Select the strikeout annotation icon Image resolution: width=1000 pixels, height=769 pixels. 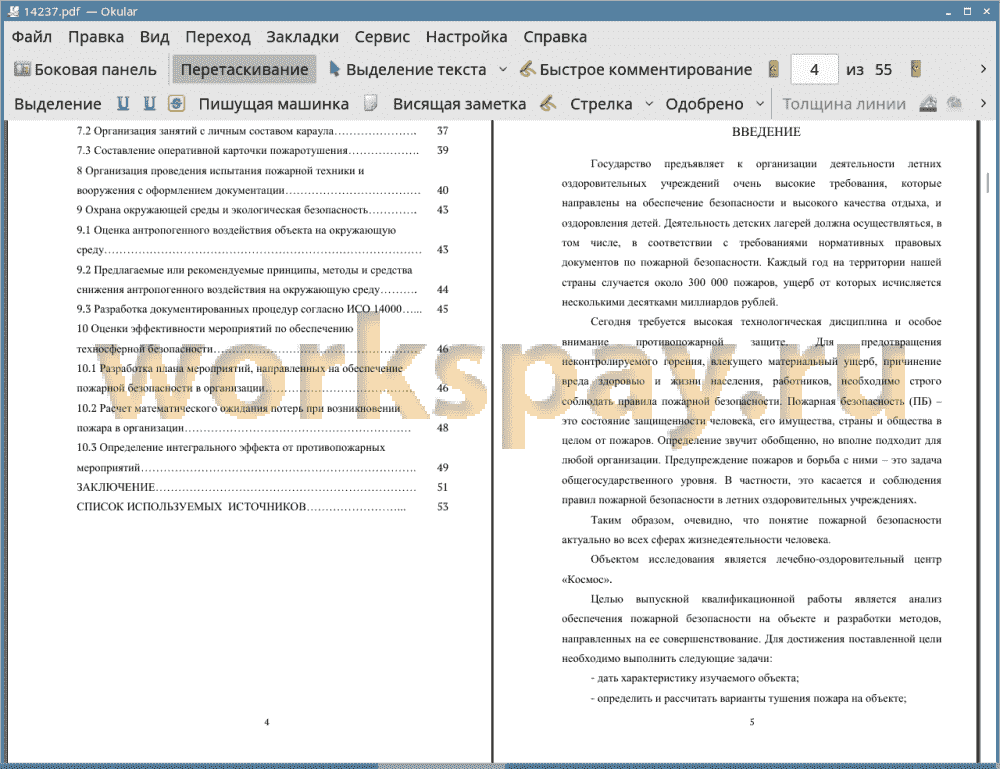[176, 103]
